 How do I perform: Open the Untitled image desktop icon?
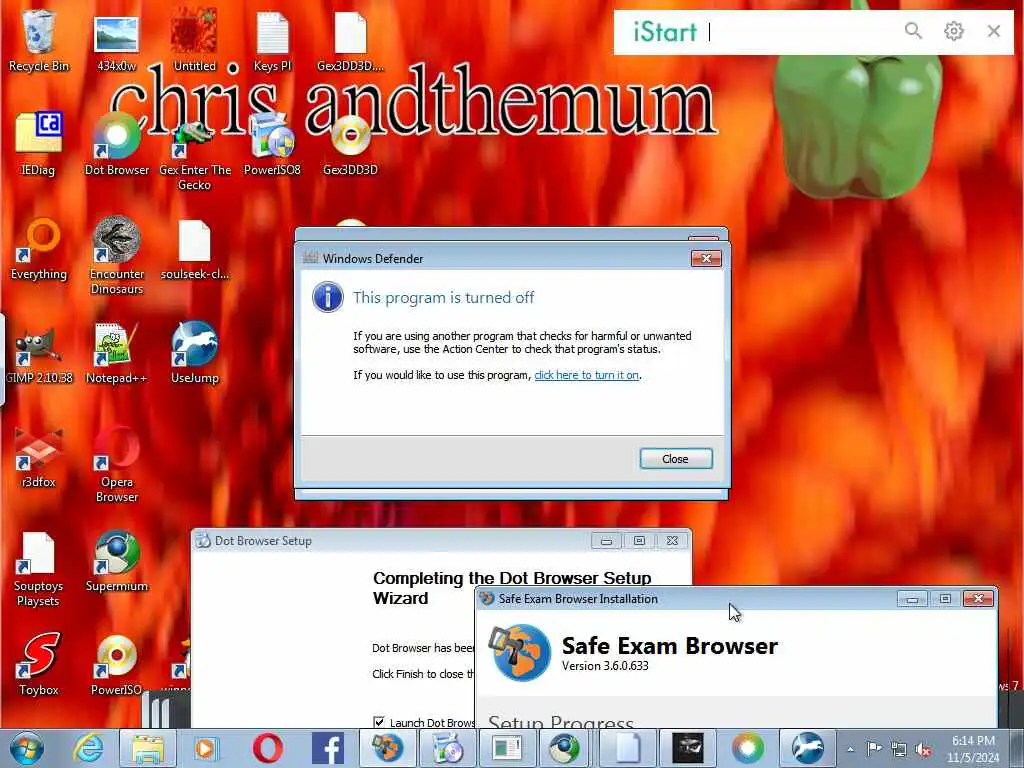tap(194, 40)
